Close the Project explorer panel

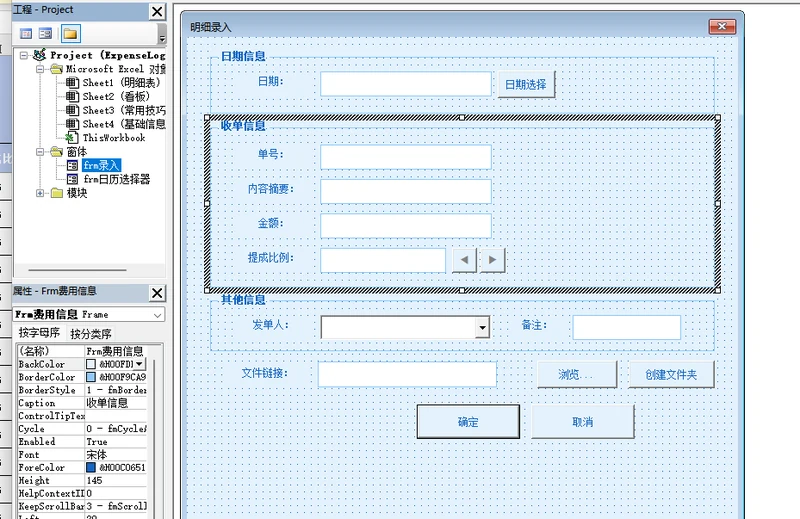click(x=157, y=11)
